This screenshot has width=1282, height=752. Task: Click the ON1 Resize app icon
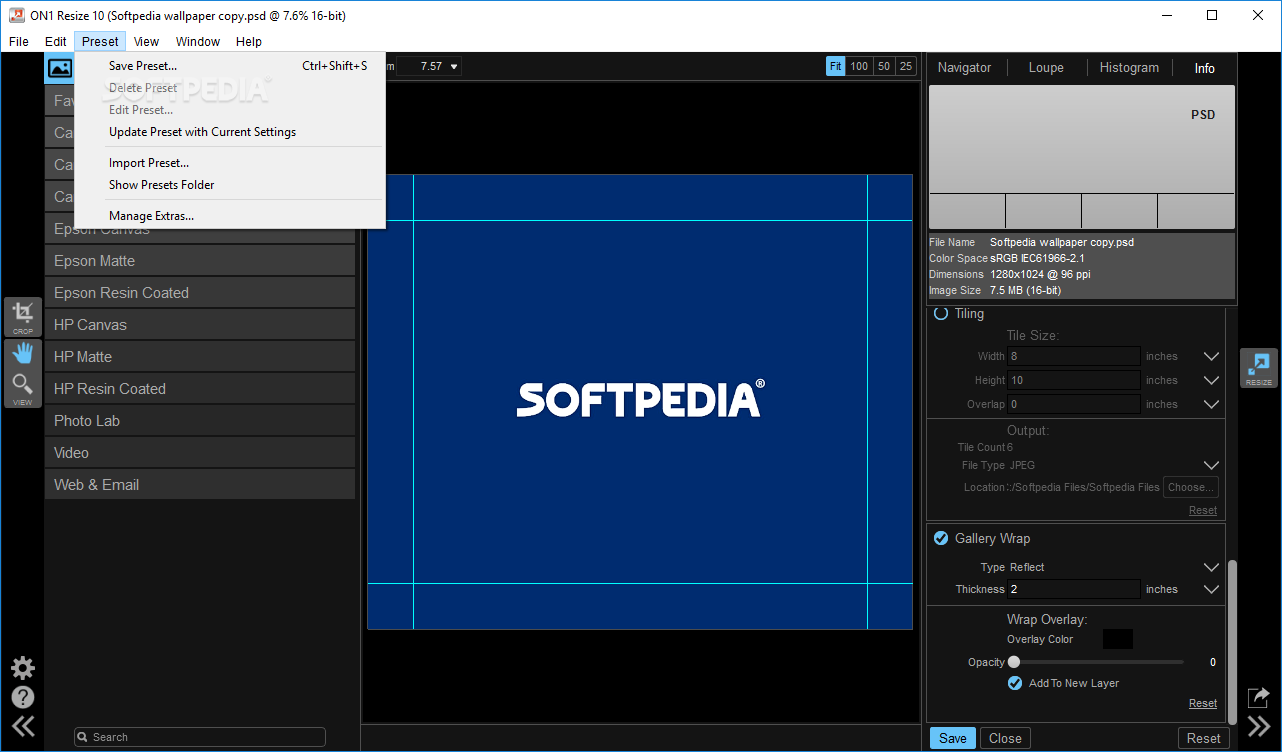point(16,15)
